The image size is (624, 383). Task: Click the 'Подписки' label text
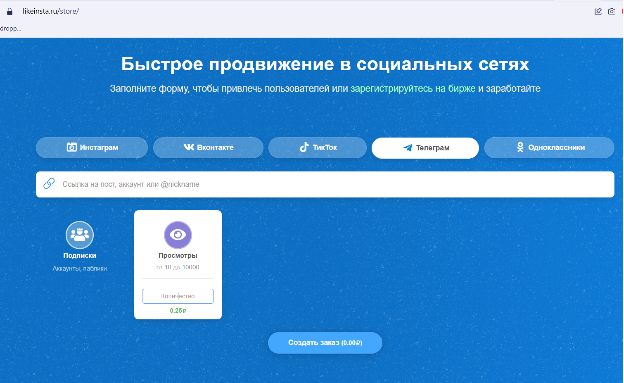[80, 256]
